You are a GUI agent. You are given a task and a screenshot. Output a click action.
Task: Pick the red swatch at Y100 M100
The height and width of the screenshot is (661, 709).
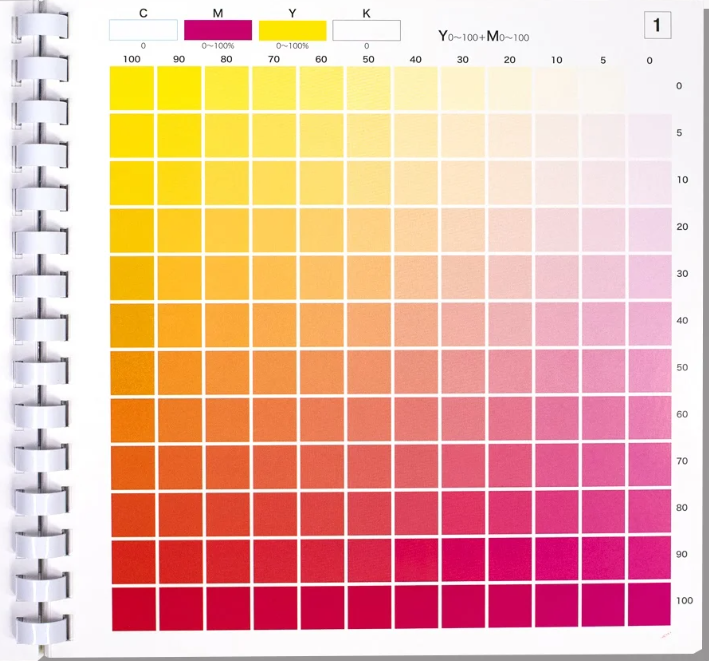(x=132, y=608)
